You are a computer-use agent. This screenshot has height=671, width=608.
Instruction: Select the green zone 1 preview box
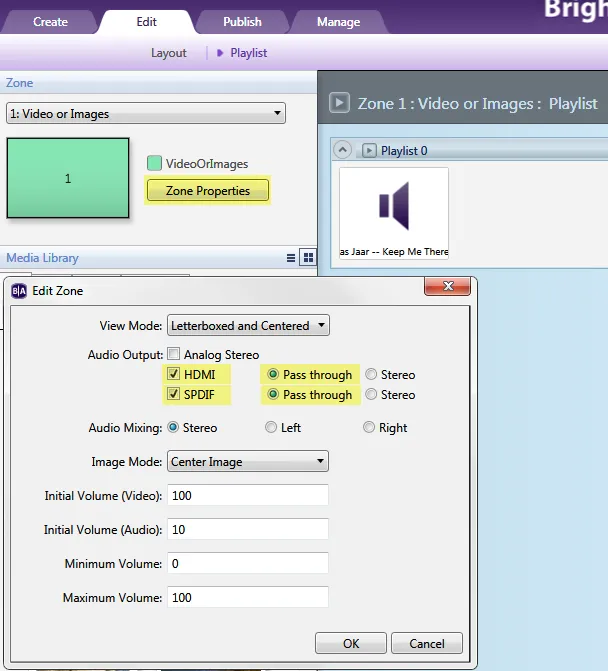[x=68, y=178]
